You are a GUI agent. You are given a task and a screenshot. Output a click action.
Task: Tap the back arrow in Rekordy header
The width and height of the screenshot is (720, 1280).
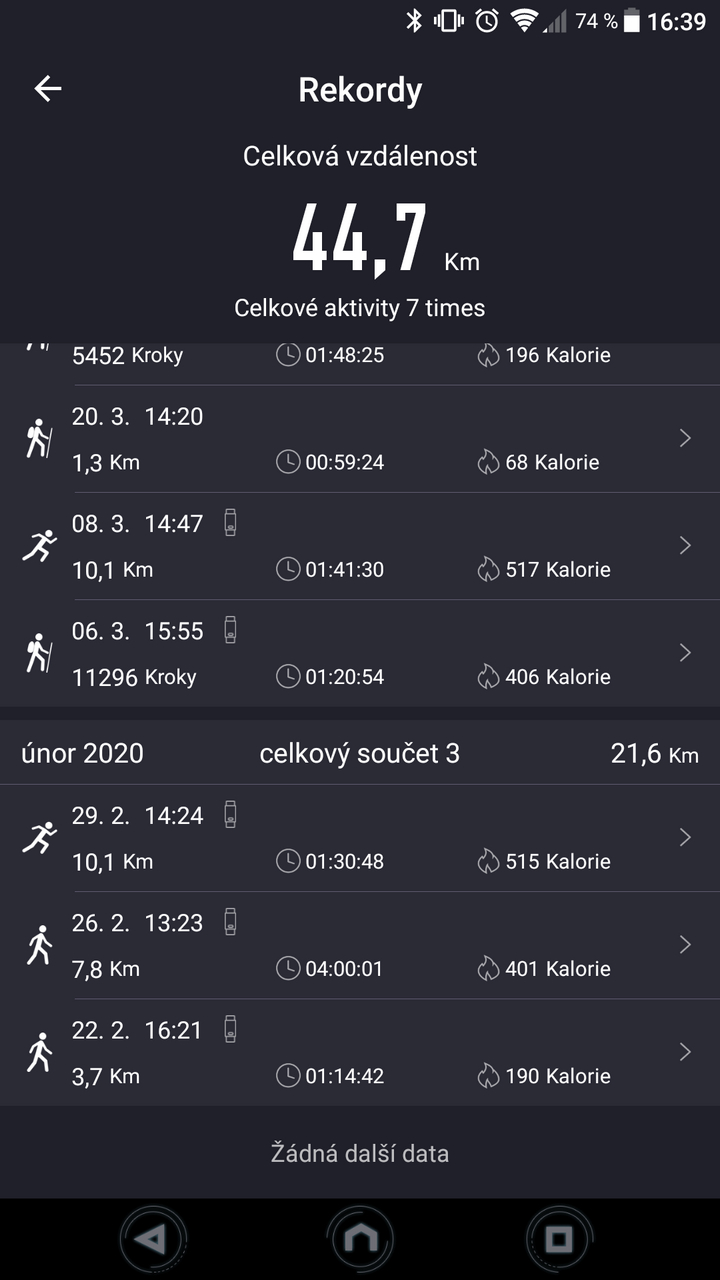[48, 89]
